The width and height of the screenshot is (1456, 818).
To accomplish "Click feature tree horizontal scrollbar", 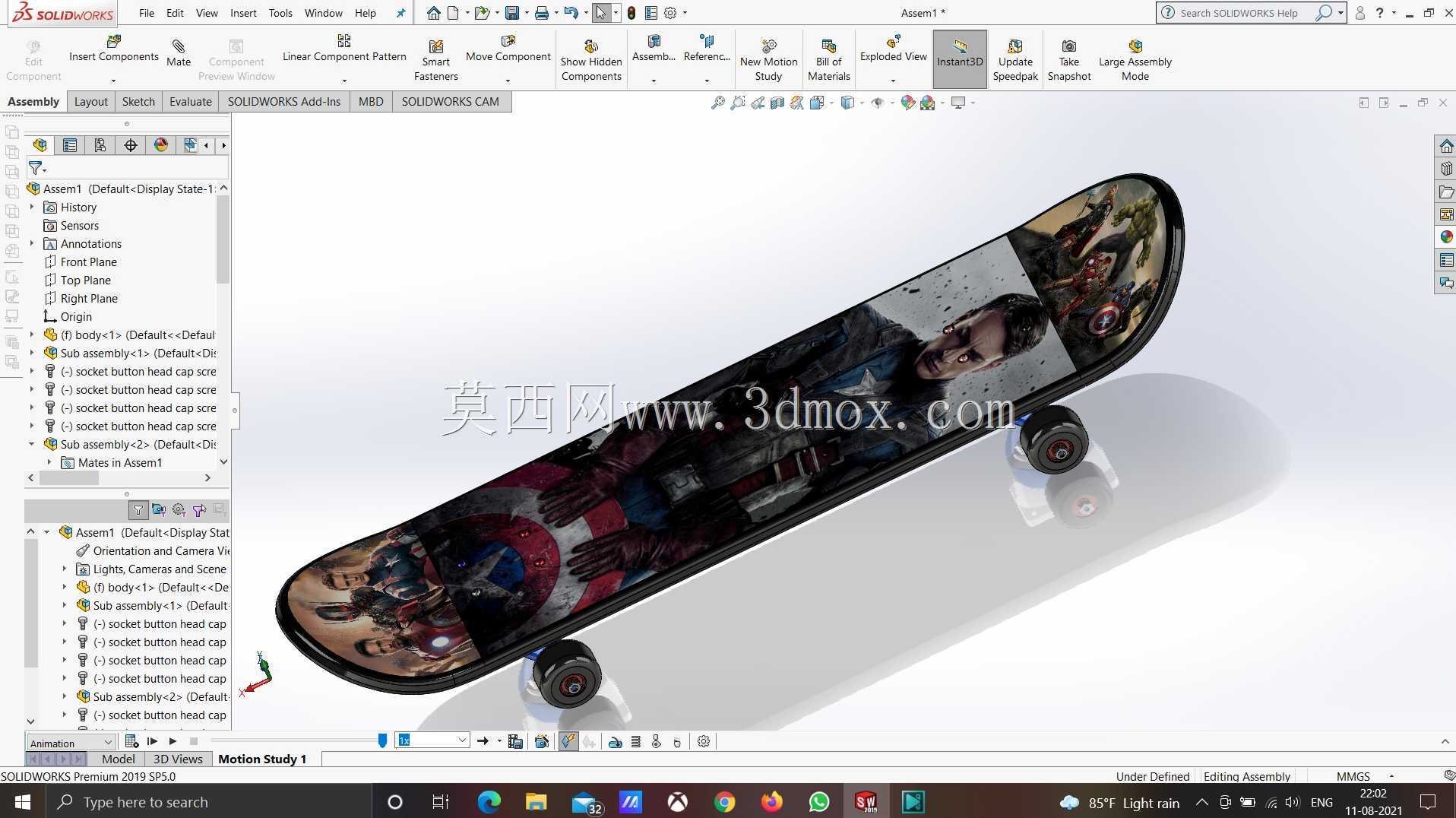I will coord(69,478).
